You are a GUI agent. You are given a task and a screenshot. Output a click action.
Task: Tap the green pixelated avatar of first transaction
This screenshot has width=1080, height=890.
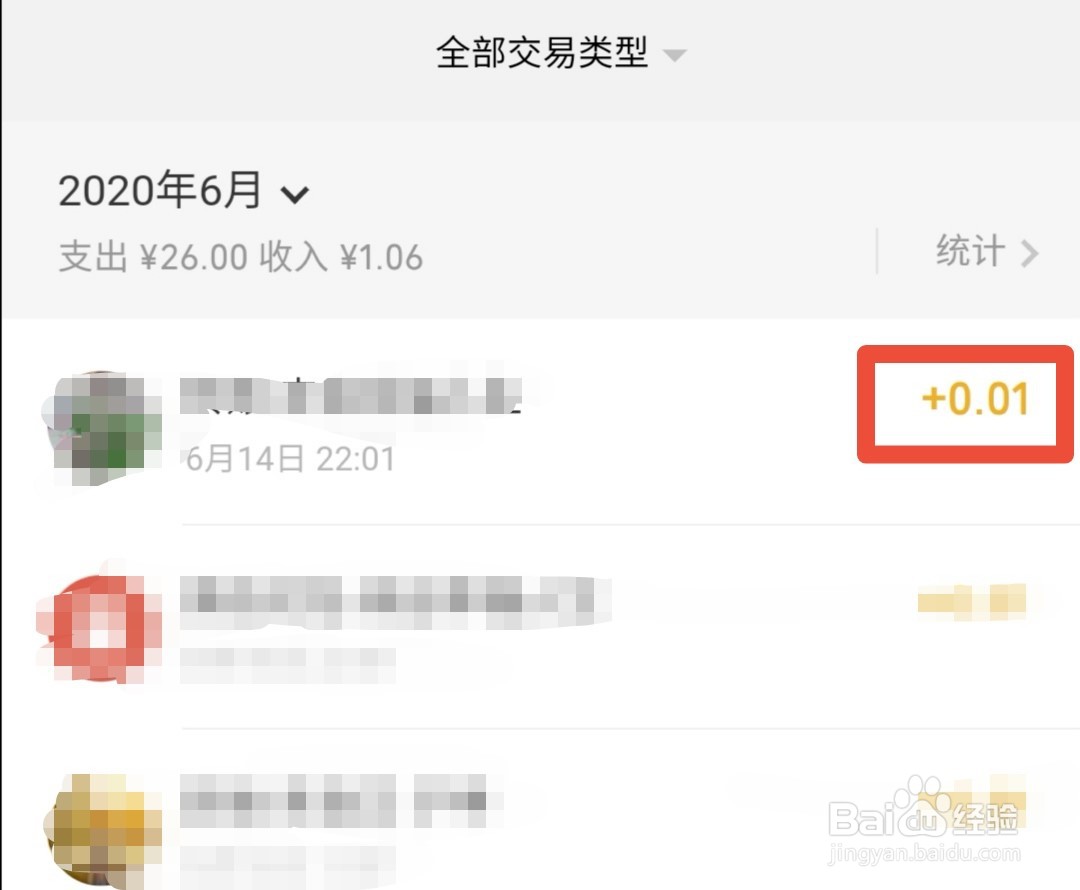pos(103,428)
